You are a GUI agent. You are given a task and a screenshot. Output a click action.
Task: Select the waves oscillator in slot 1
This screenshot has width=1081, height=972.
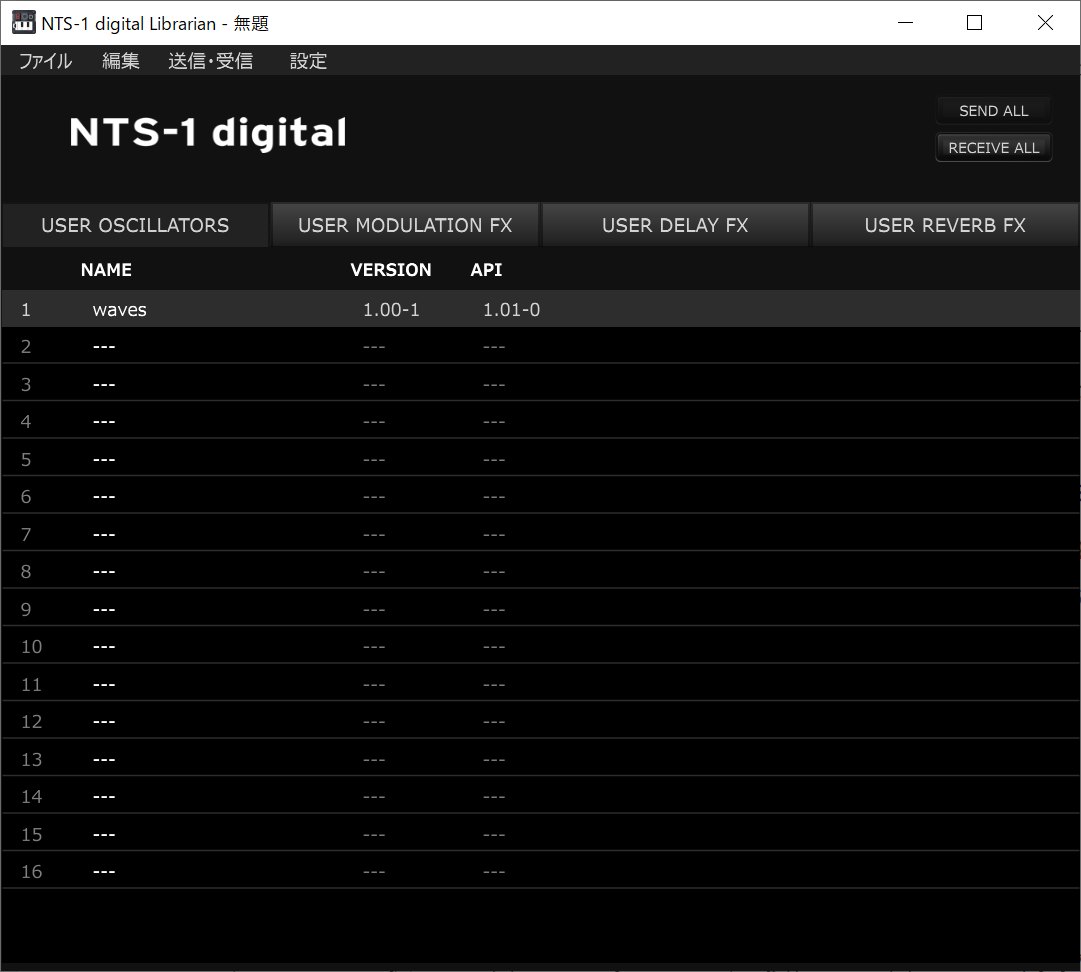pos(540,309)
